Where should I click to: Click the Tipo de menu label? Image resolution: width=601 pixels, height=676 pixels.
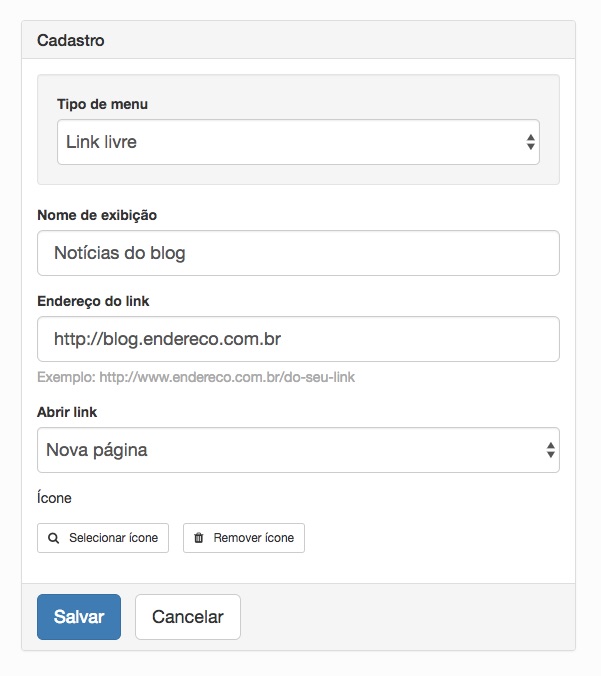[103, 104]
